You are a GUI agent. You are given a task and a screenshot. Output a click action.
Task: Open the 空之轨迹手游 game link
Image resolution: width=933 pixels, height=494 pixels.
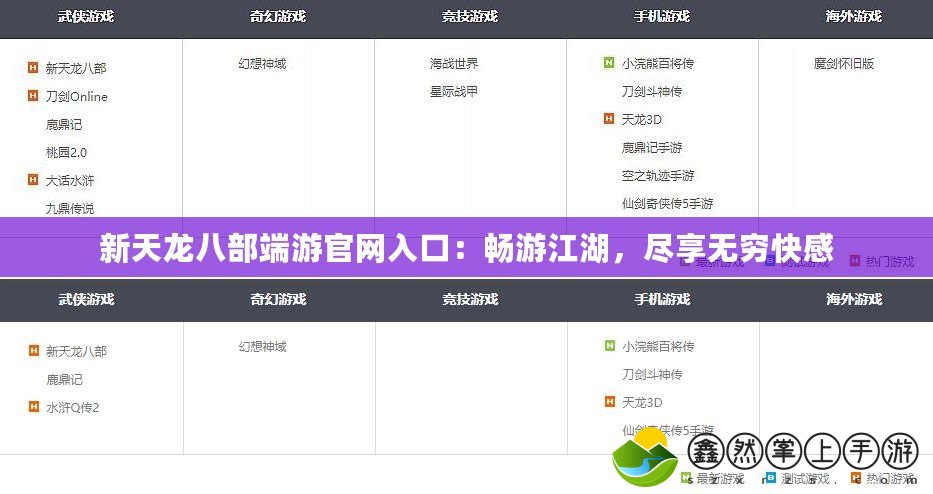[658, 175]
